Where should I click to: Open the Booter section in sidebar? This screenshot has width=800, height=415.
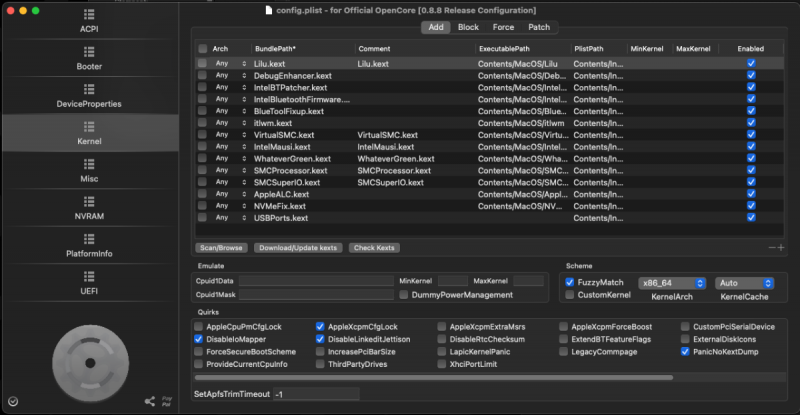point(89,58)
